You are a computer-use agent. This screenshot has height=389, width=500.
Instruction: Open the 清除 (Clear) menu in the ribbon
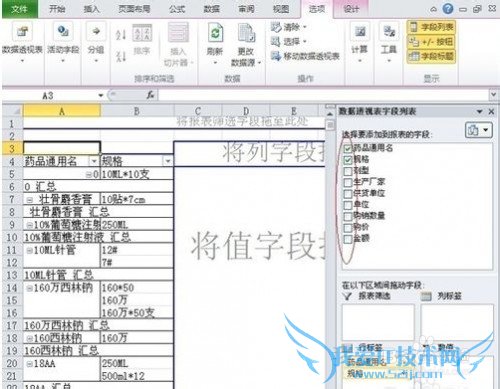click(x=289, y=27)
